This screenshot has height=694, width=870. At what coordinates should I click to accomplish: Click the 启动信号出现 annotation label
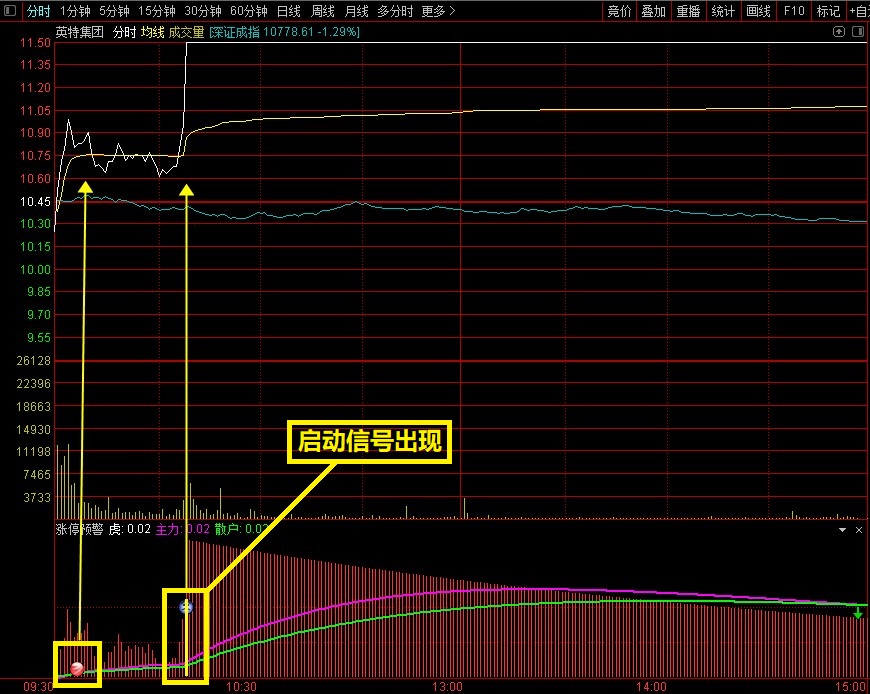pyautogui.click(x=370, y=441)
